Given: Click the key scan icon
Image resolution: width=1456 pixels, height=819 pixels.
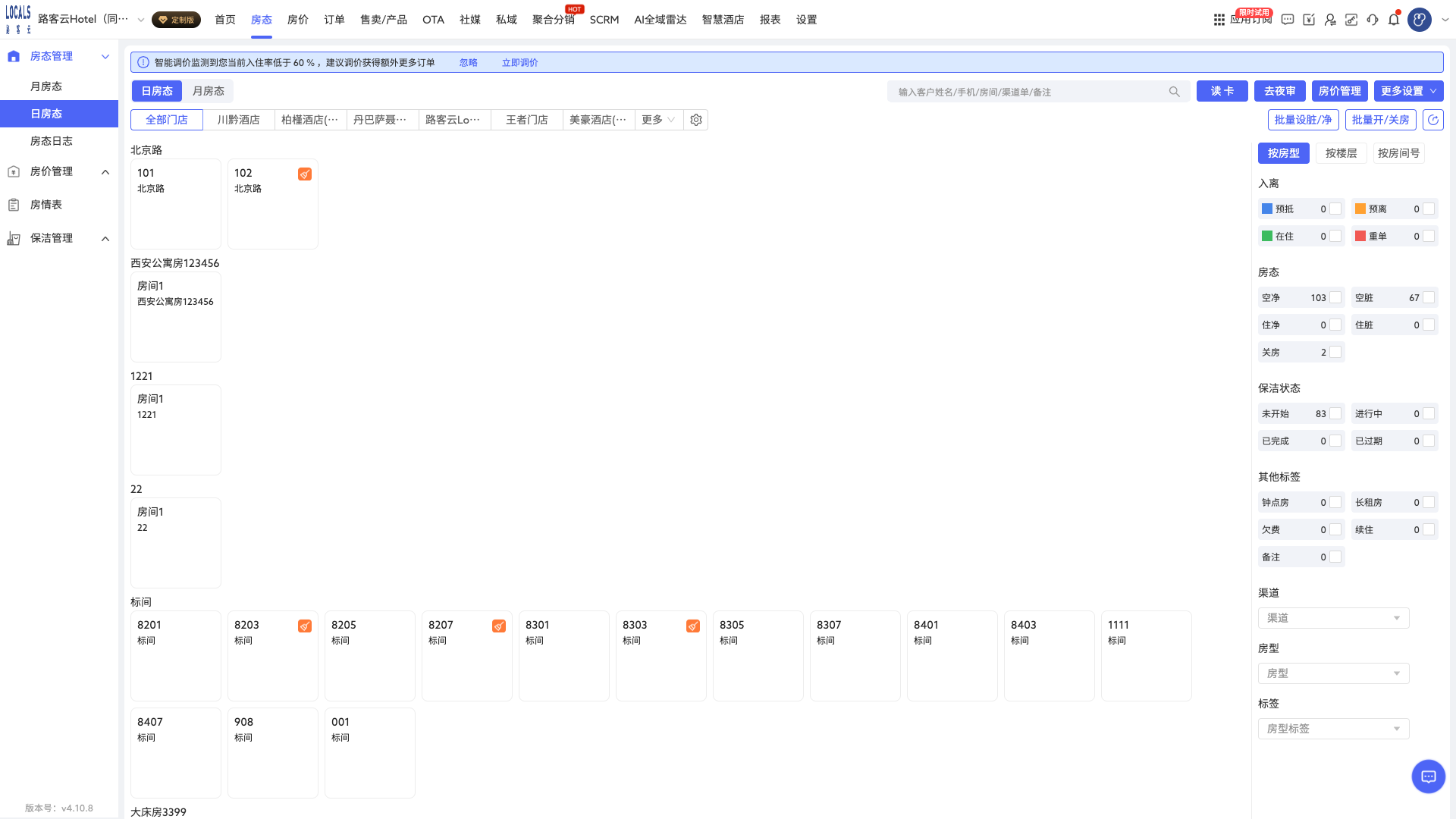Looking at the screenshot, I should point(1351,20).
